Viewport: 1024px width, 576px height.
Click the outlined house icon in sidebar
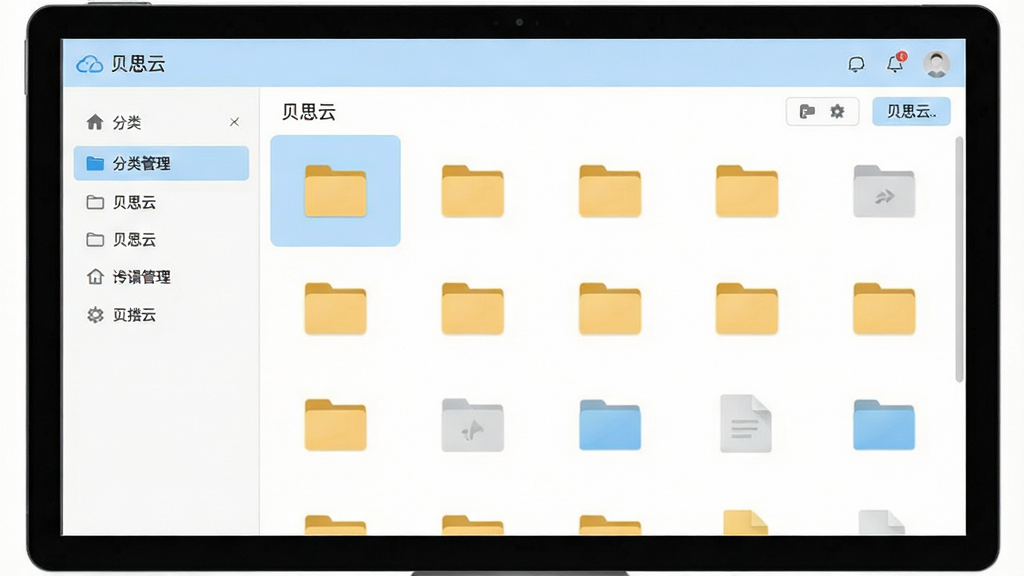pos(95,276)
